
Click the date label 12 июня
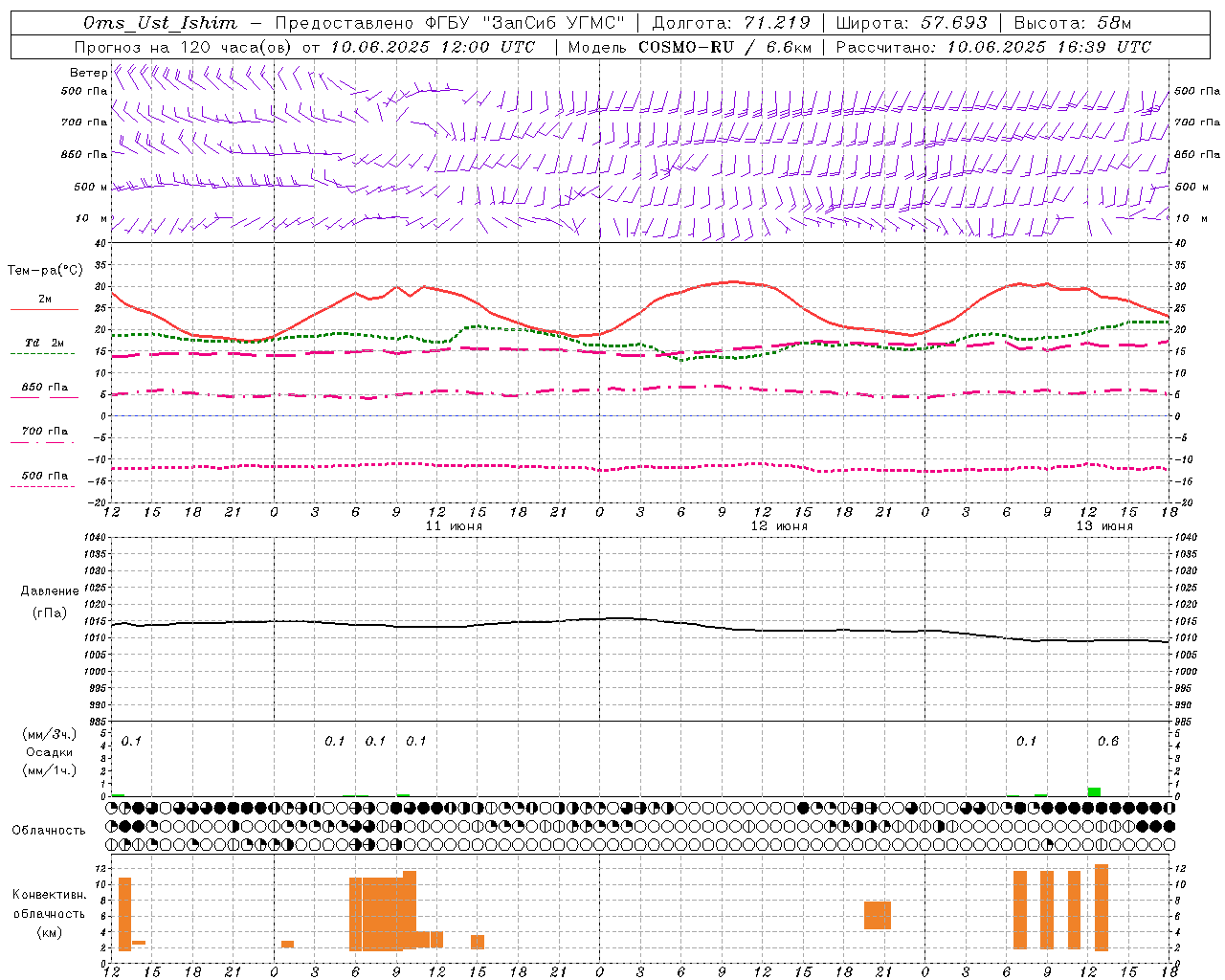pyautogui.click(x=779, y=526)
